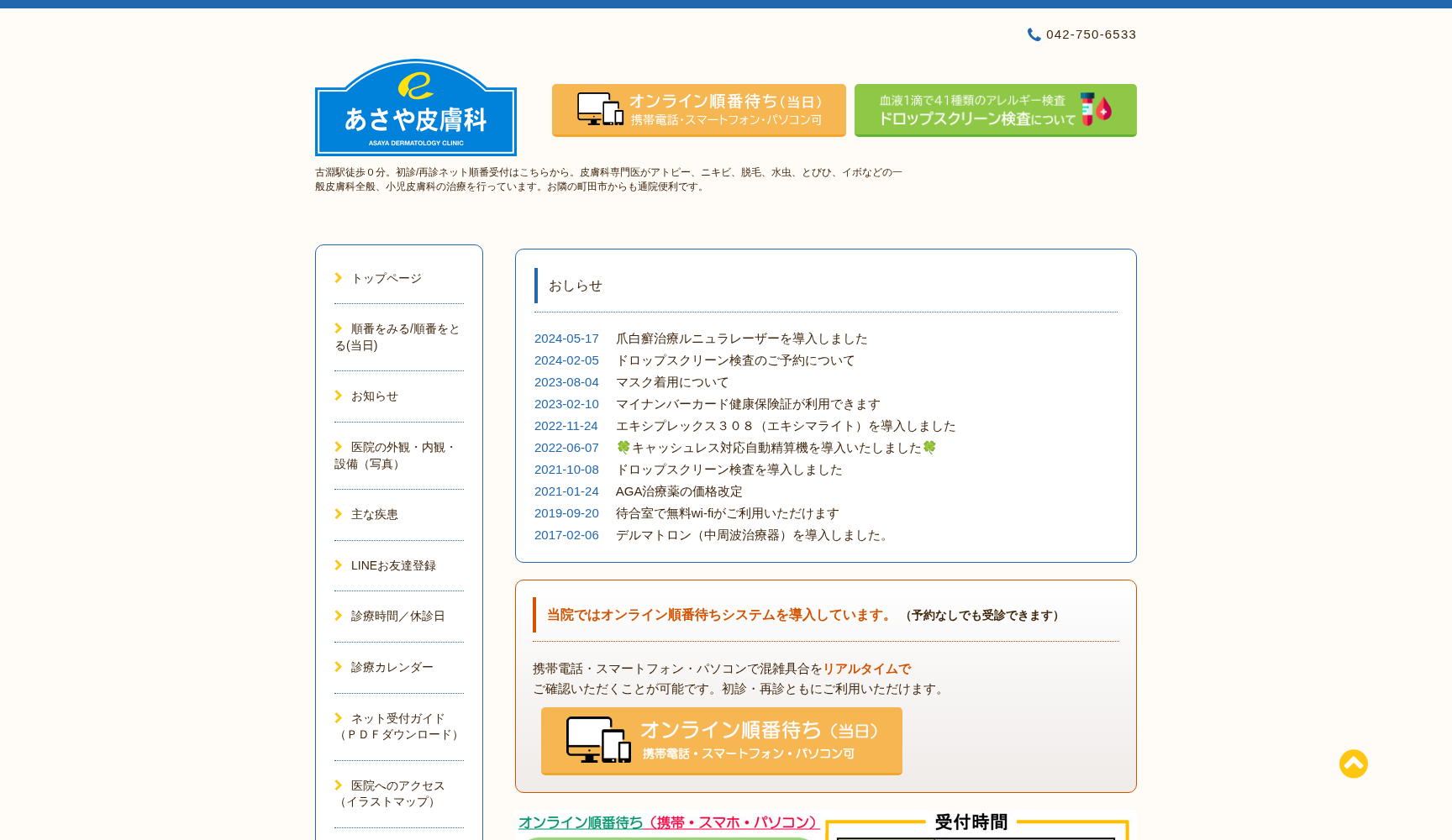Open the 主な疾患 sidebar section
The height and width of the screenshot is (840, 1452).
click(375, 514)
